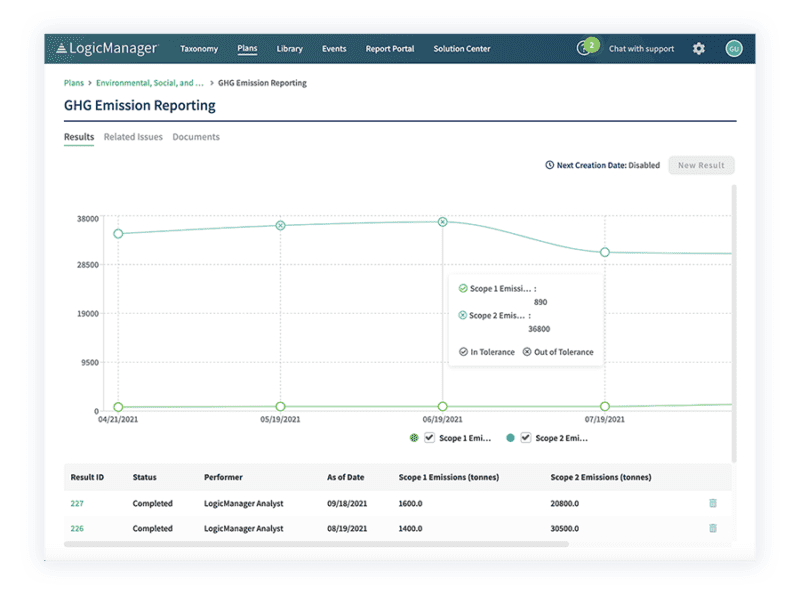
Task: Open Chat with support
Action: (x=641, y=47)
